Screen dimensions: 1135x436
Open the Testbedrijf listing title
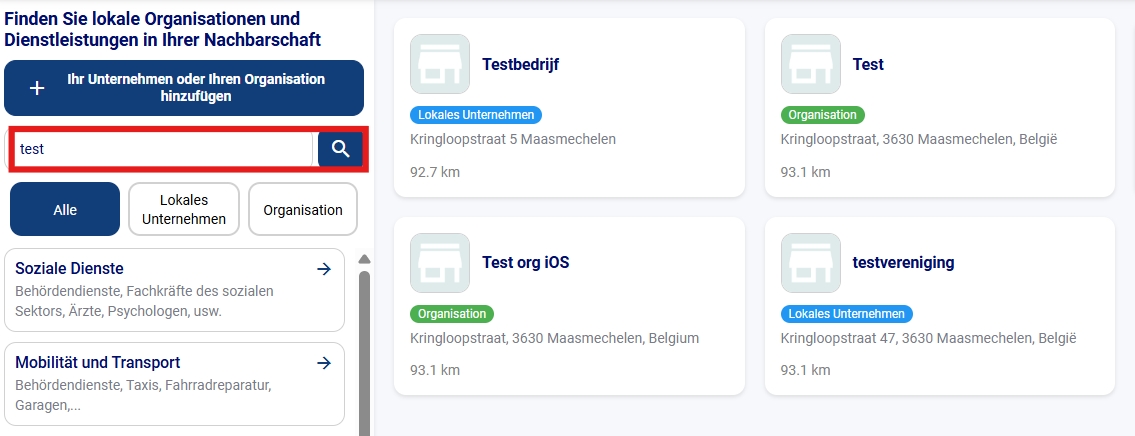(520, 64)
